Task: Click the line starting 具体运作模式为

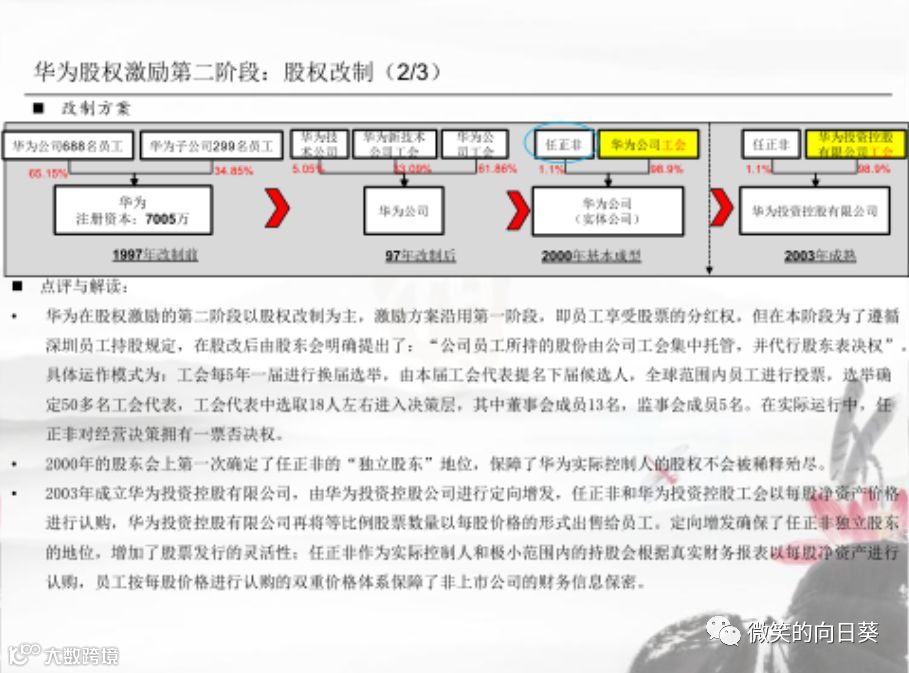Action: pyautogui.click(x=468, y=375)
